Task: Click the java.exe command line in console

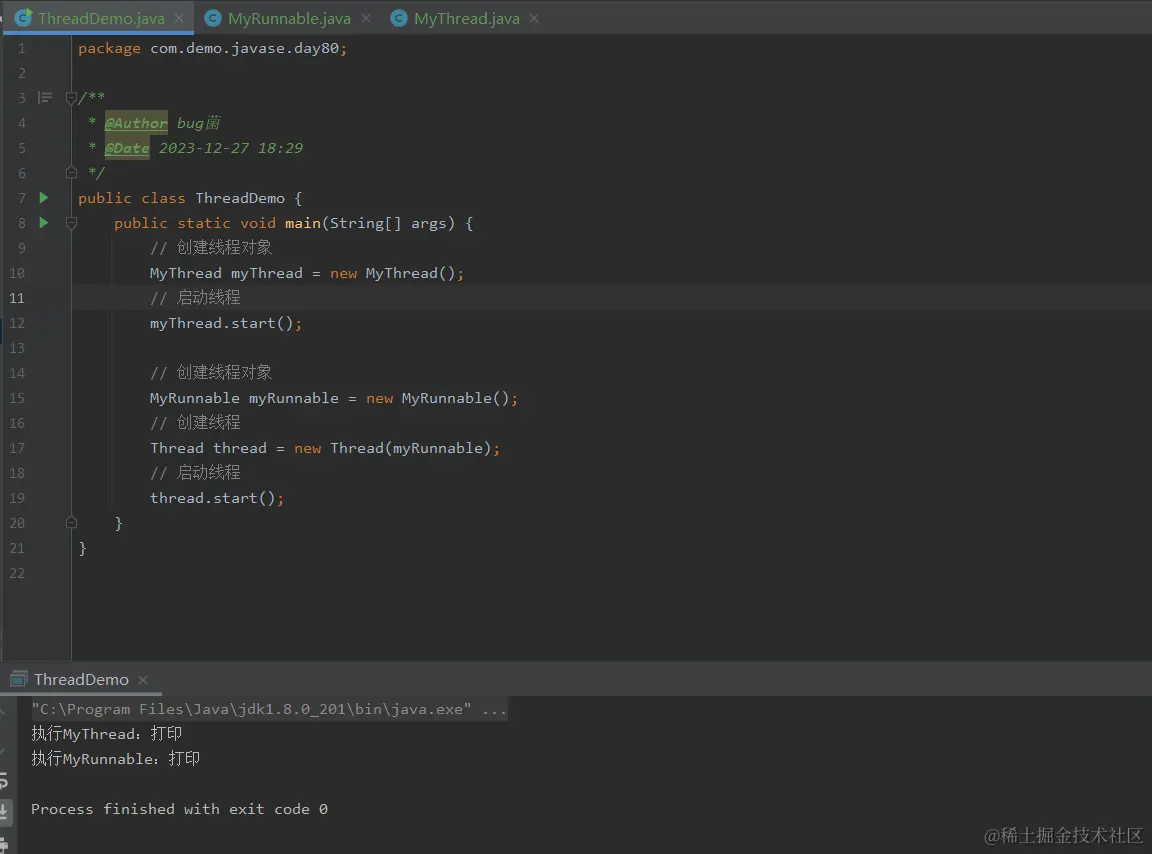Action: click(x=269, y=709)
